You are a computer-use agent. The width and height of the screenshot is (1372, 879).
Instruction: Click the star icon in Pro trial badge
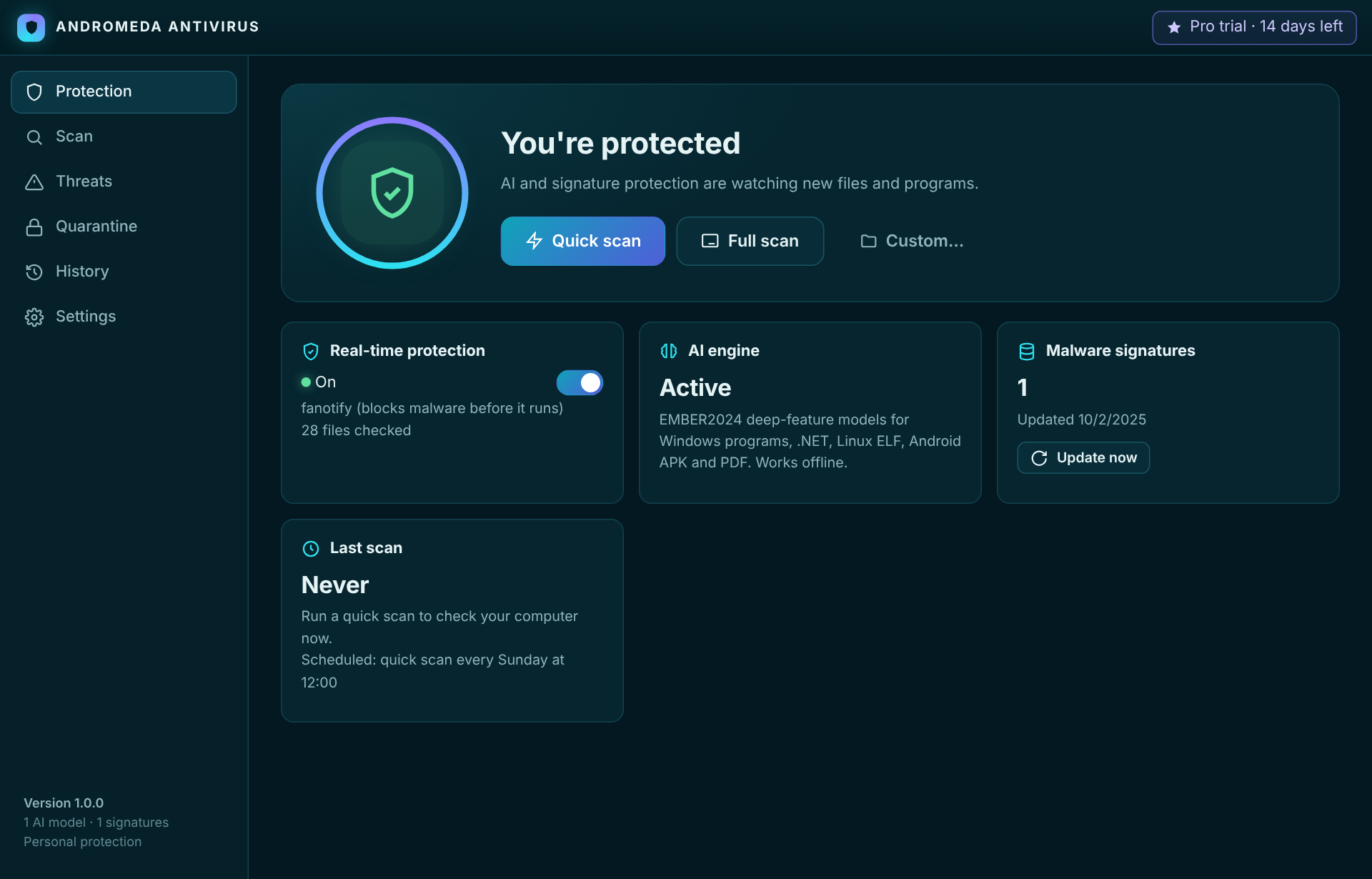(x=1174, y=27)
